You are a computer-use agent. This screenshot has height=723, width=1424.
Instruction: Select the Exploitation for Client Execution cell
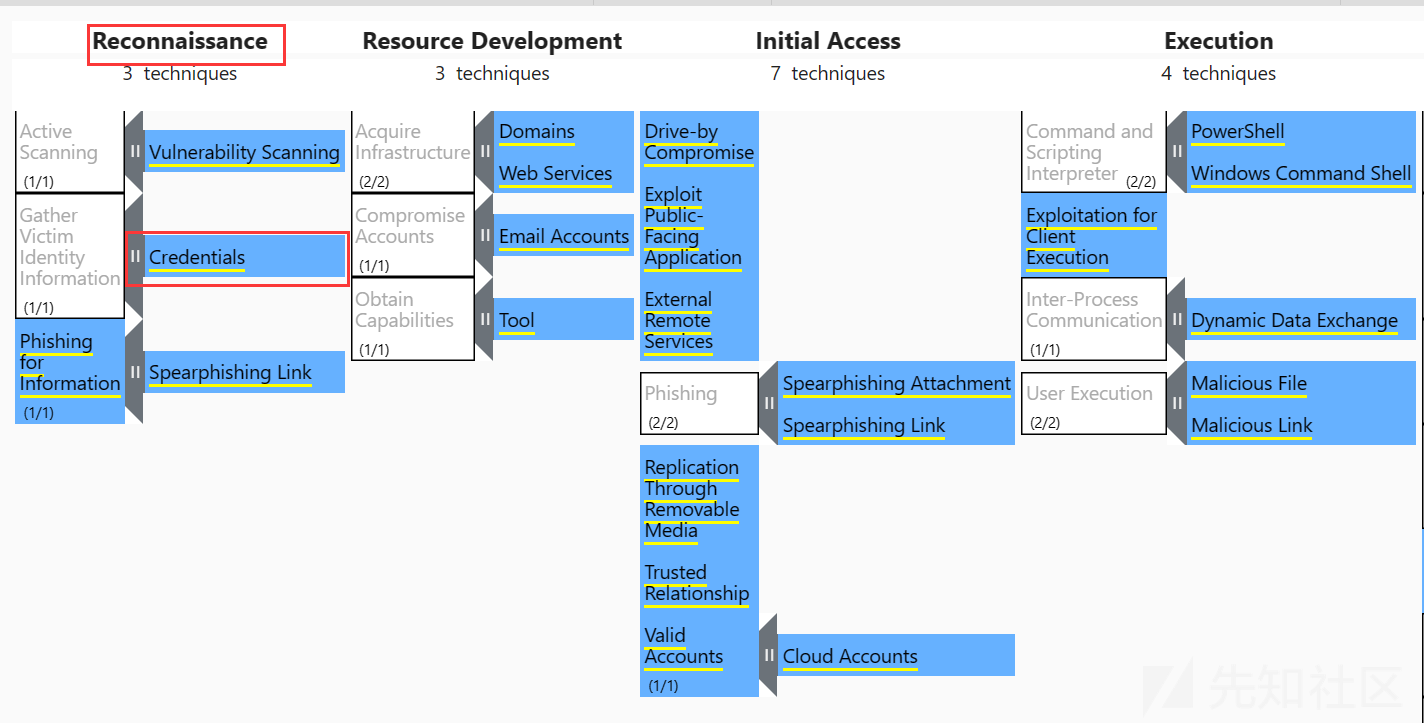pos(1094,236)
